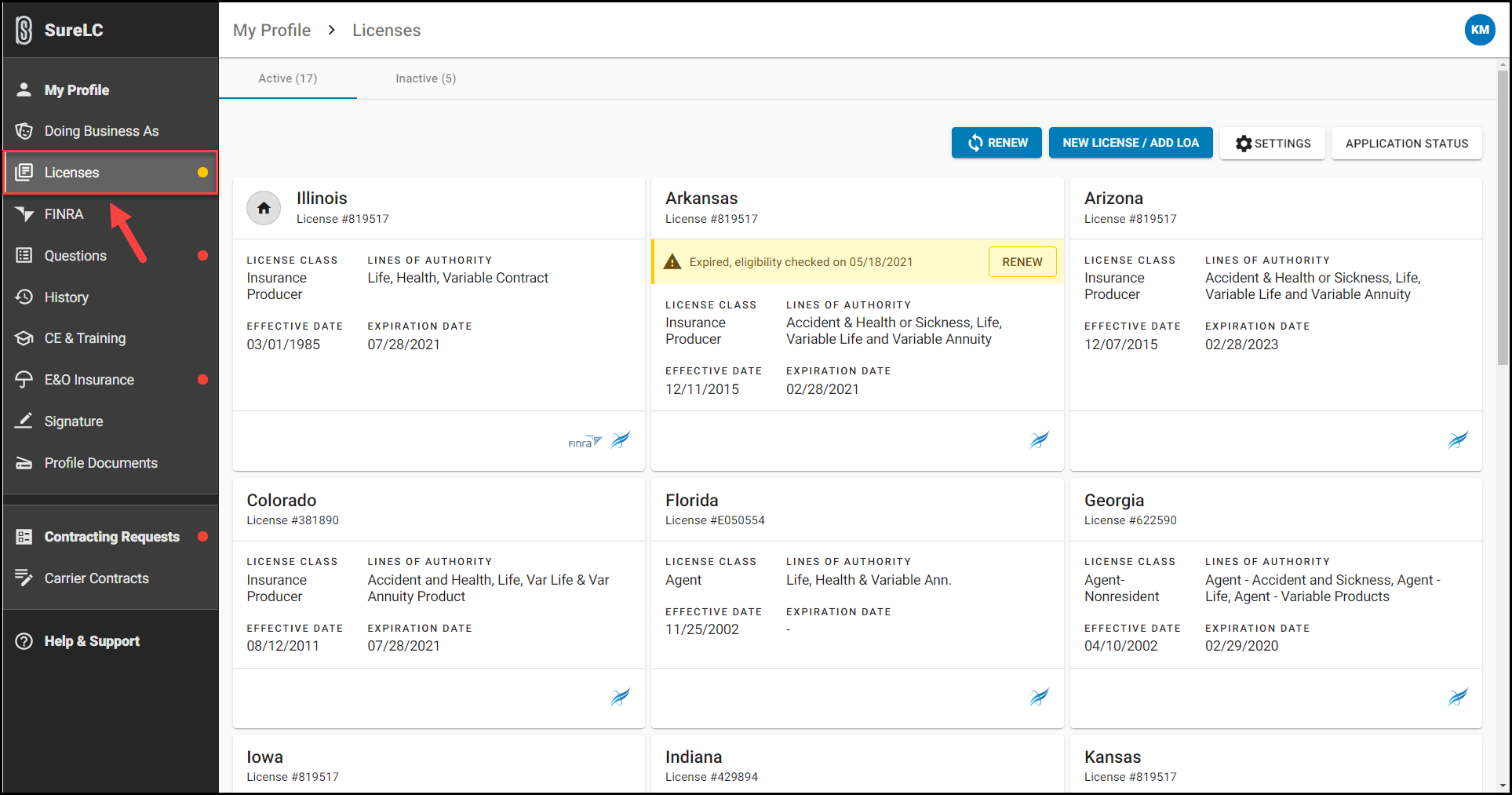1512x795 pixels.
Task: Open CE & Training section
Action: click(111, 338)
